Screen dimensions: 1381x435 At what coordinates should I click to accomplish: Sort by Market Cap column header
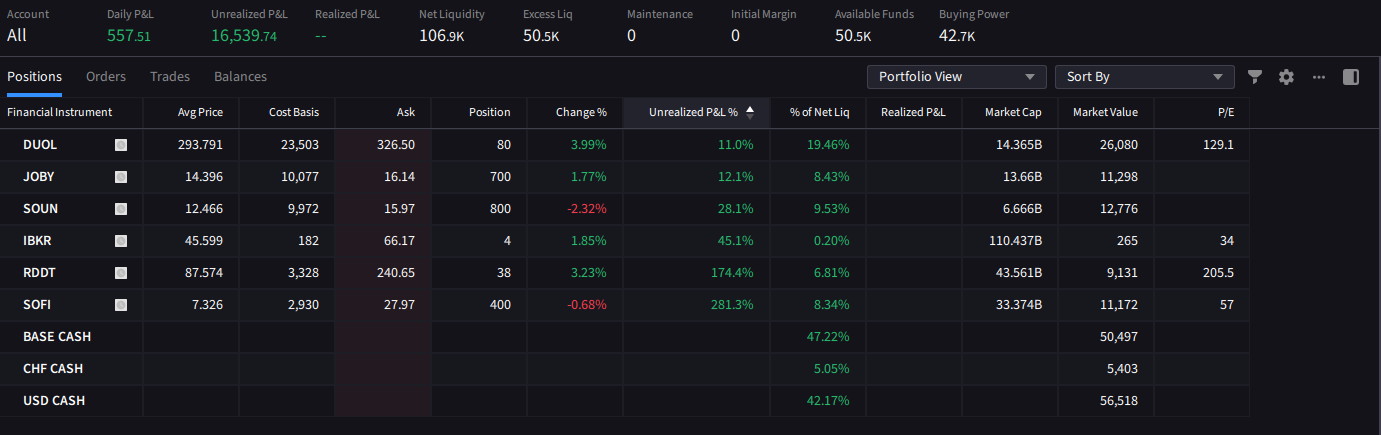[1010, 112]
